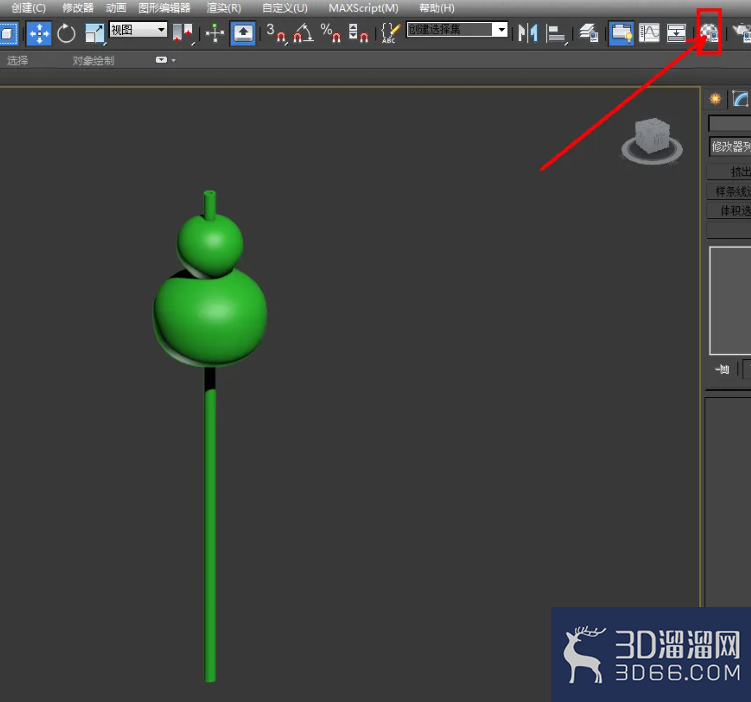Image resolution: width=751 pixels, height=702 pixels.
Task: Switch to the Modify command panel tab
Action: tap(740, 99)
